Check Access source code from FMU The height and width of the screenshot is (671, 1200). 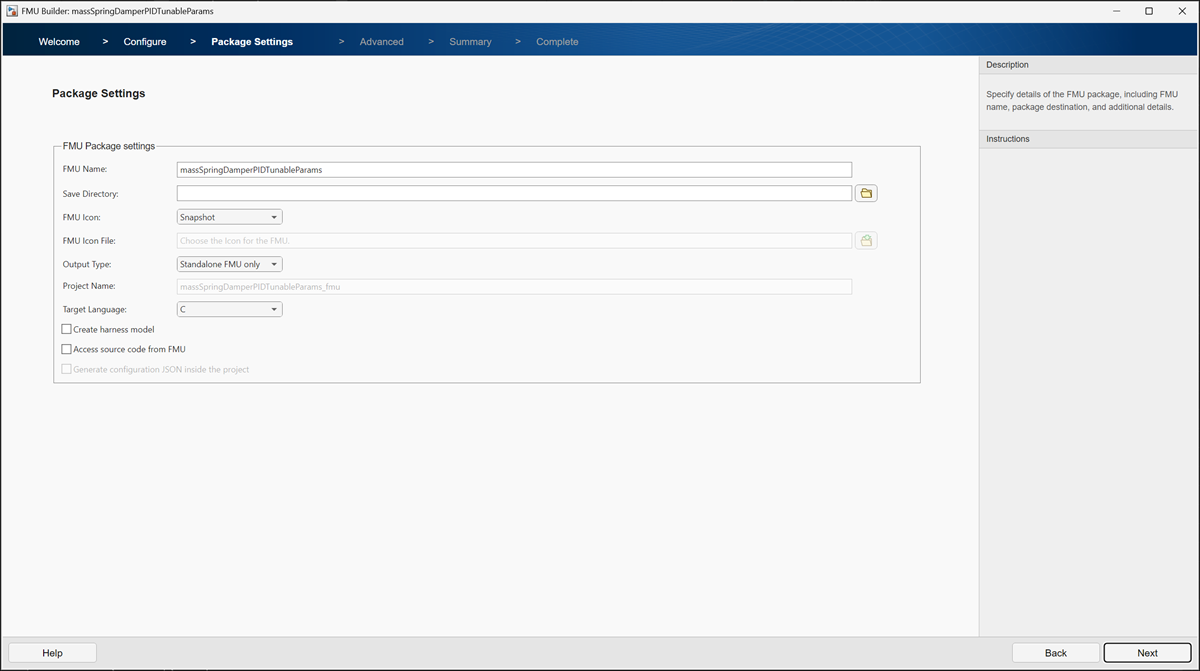pyautogui.click(x=66, y=348)
